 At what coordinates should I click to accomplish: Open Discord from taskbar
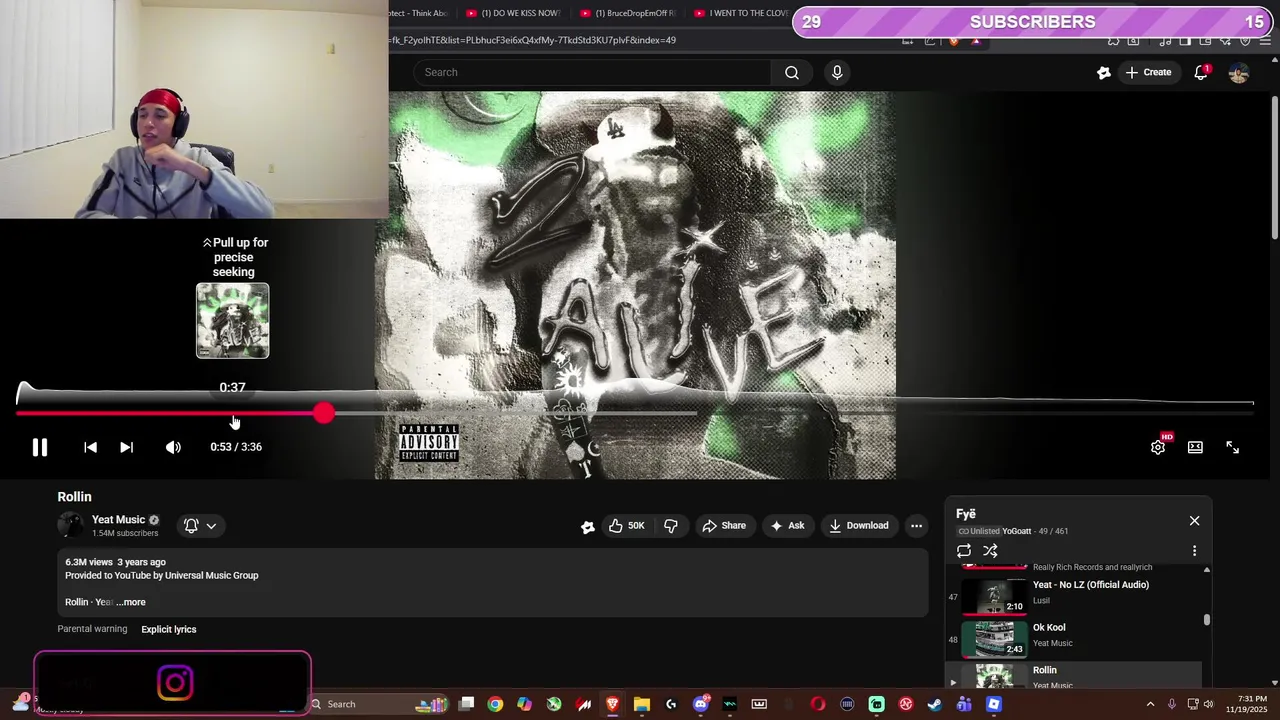[701, 704]
